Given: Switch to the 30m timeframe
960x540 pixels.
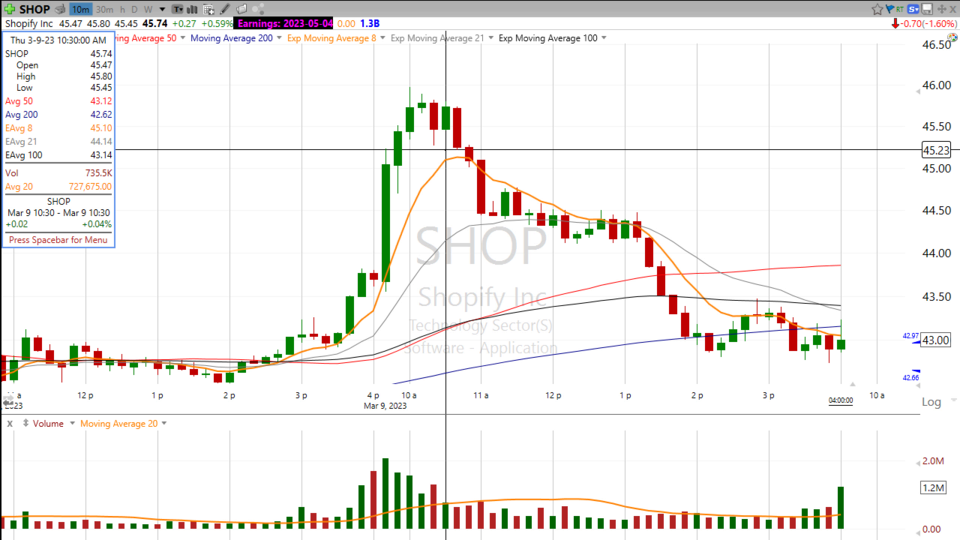Looking at the screenshot, I should (x=104, y=9).
